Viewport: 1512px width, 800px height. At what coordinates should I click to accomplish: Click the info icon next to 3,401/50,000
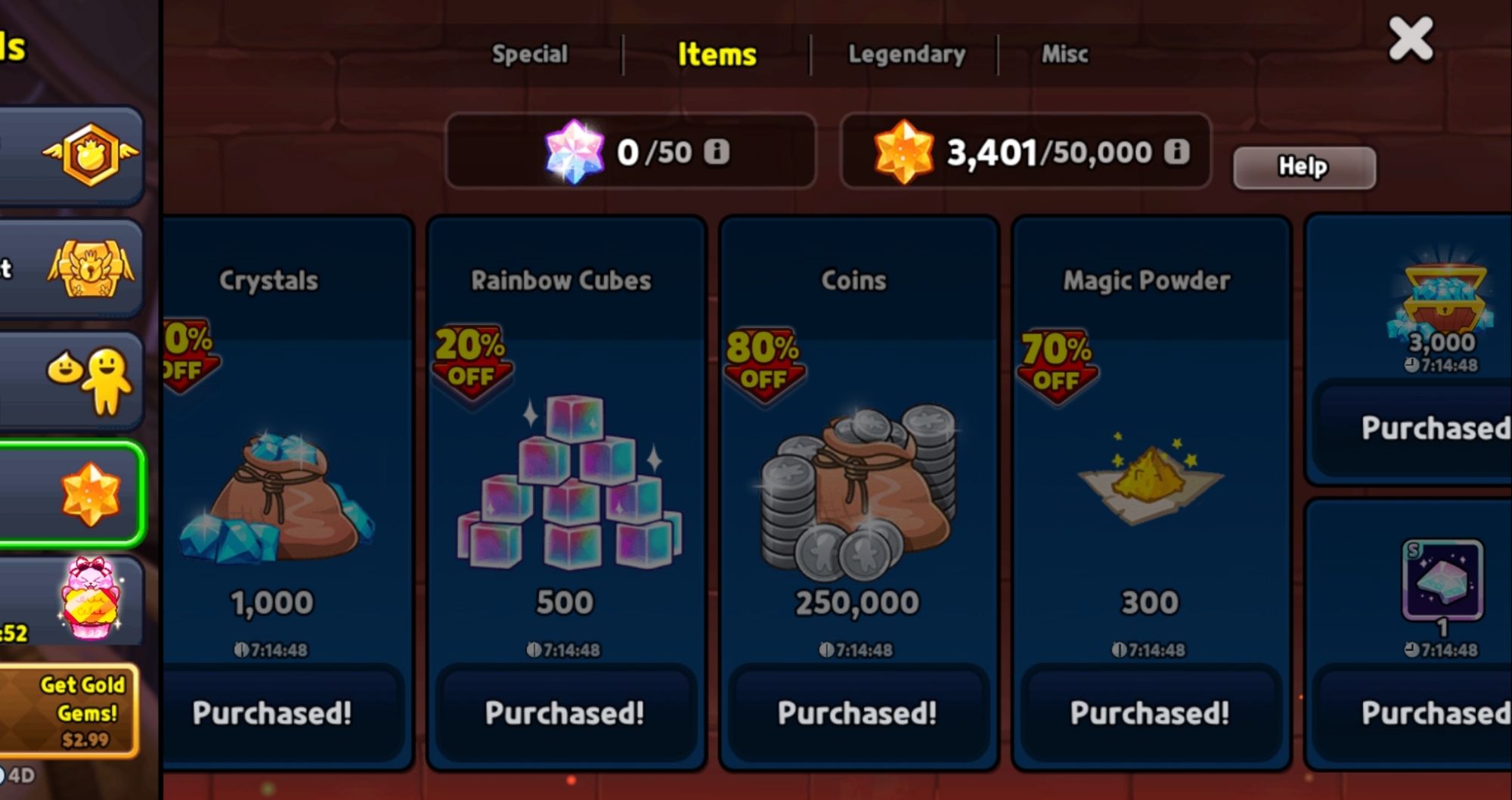click(1176, 152)
